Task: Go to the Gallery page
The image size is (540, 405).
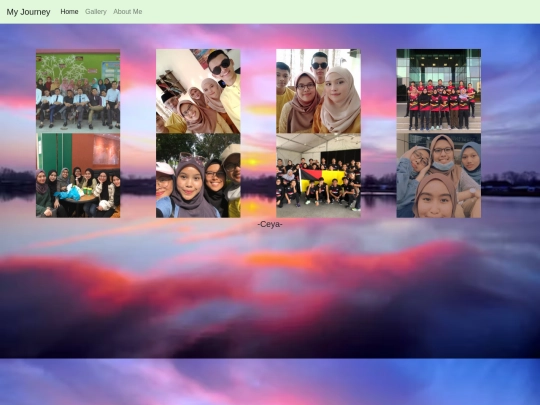Action: click(x=96, y=12)
